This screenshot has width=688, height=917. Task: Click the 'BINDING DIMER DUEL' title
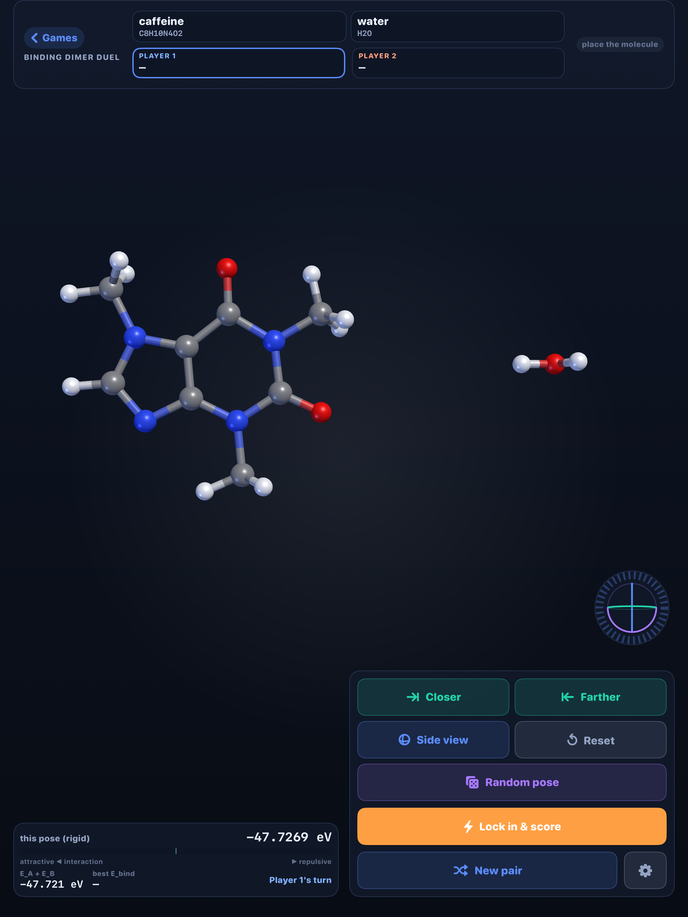pyautogui.click(x=71, y=57)
